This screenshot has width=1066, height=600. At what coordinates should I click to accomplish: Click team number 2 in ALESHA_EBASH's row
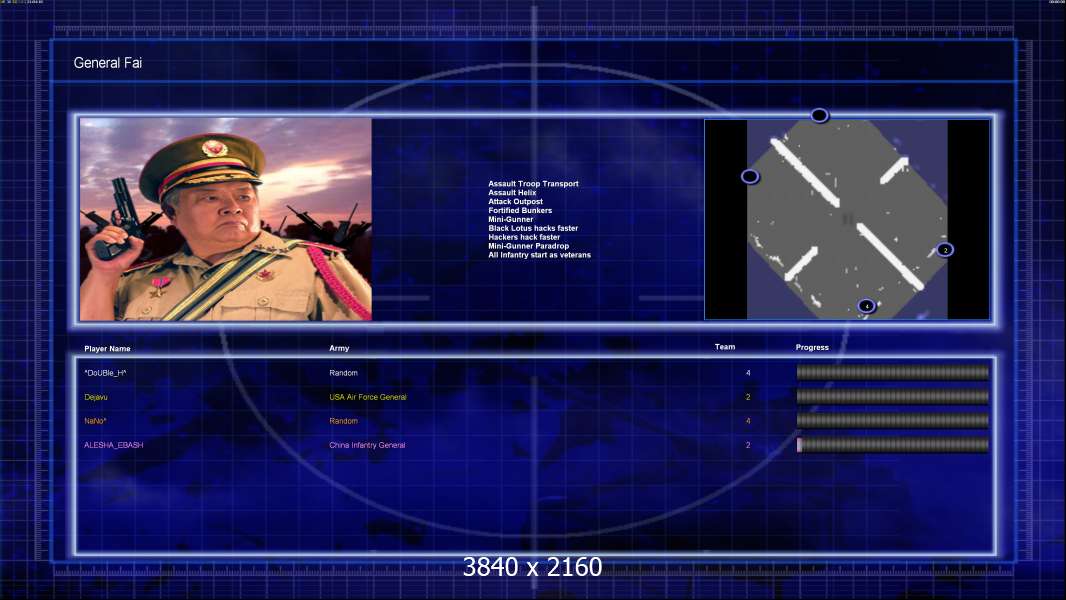tap(748, 445)
